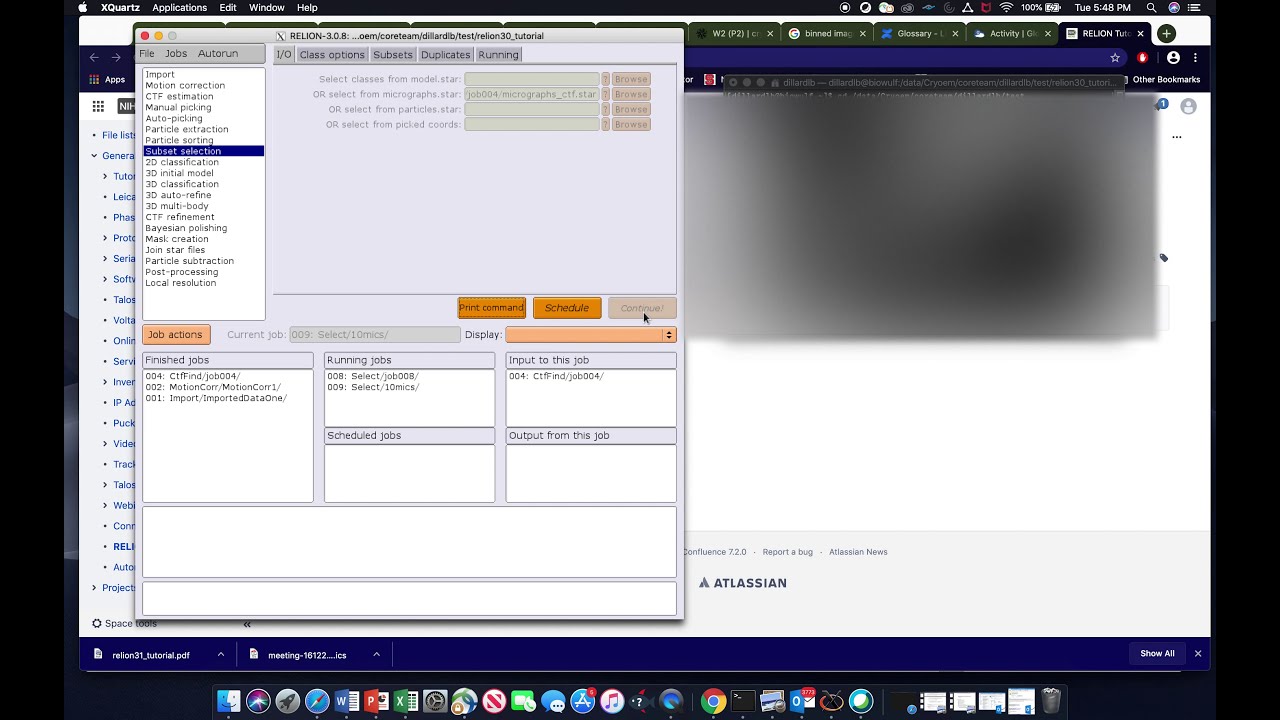Open iTunes music icon in dock
Screen dimensions: 1280x720
click(612, 702)
